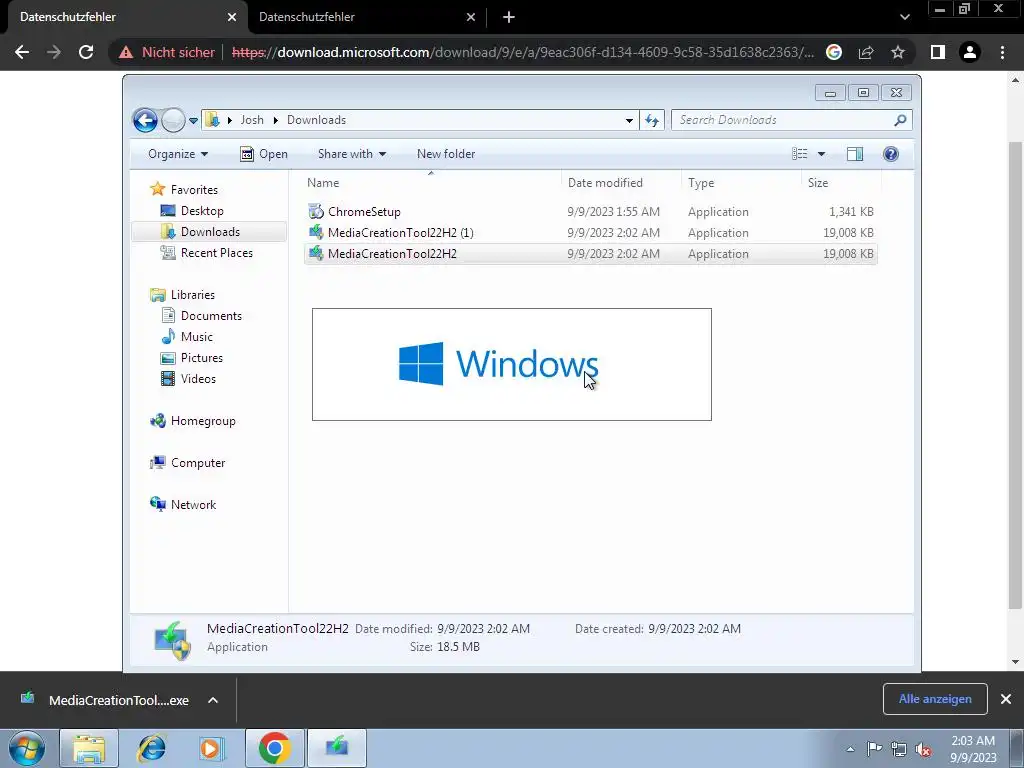Expand download item options chevron

point(213,700)
